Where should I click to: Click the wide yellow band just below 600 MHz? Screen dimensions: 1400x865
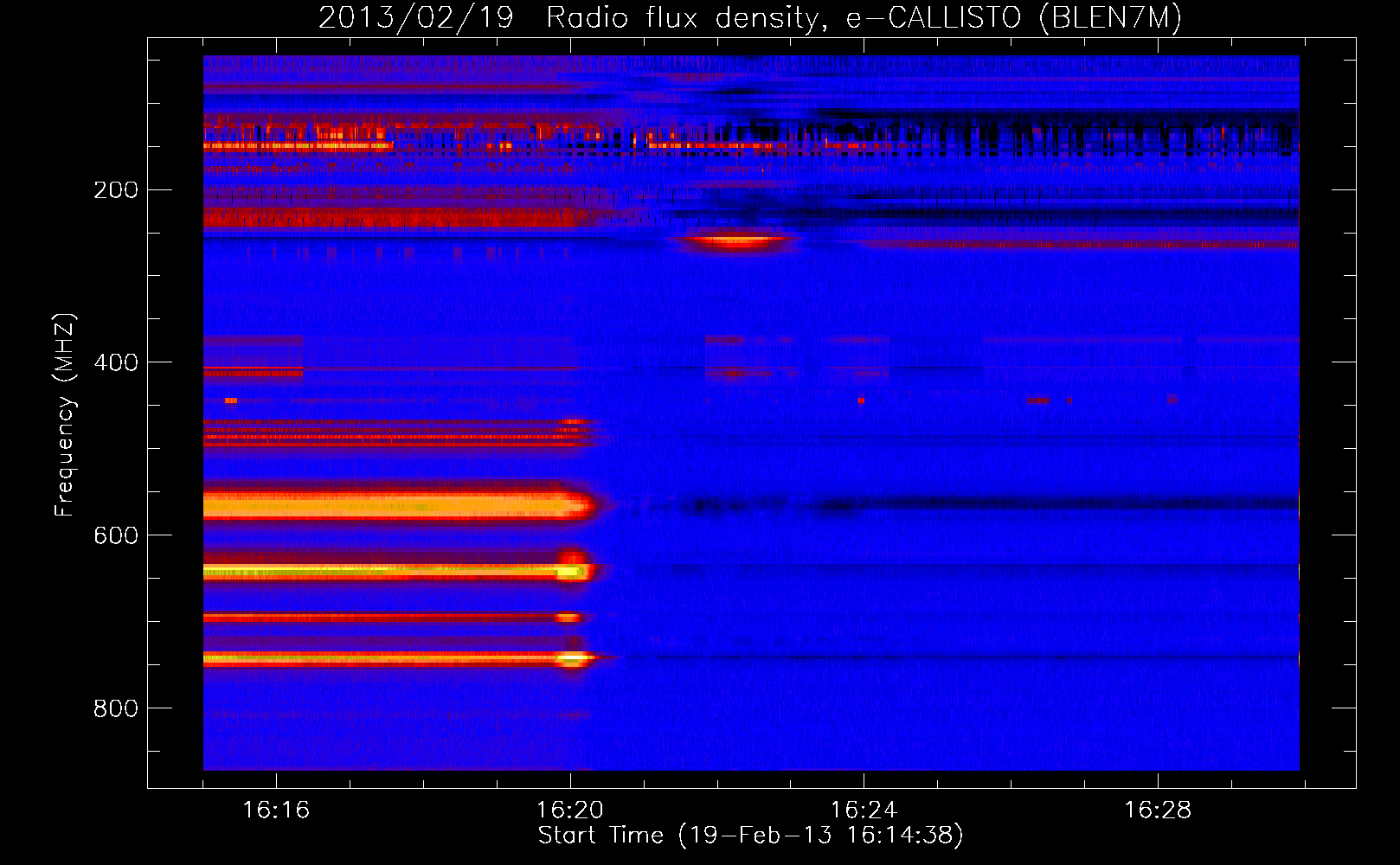coord(398,505)
